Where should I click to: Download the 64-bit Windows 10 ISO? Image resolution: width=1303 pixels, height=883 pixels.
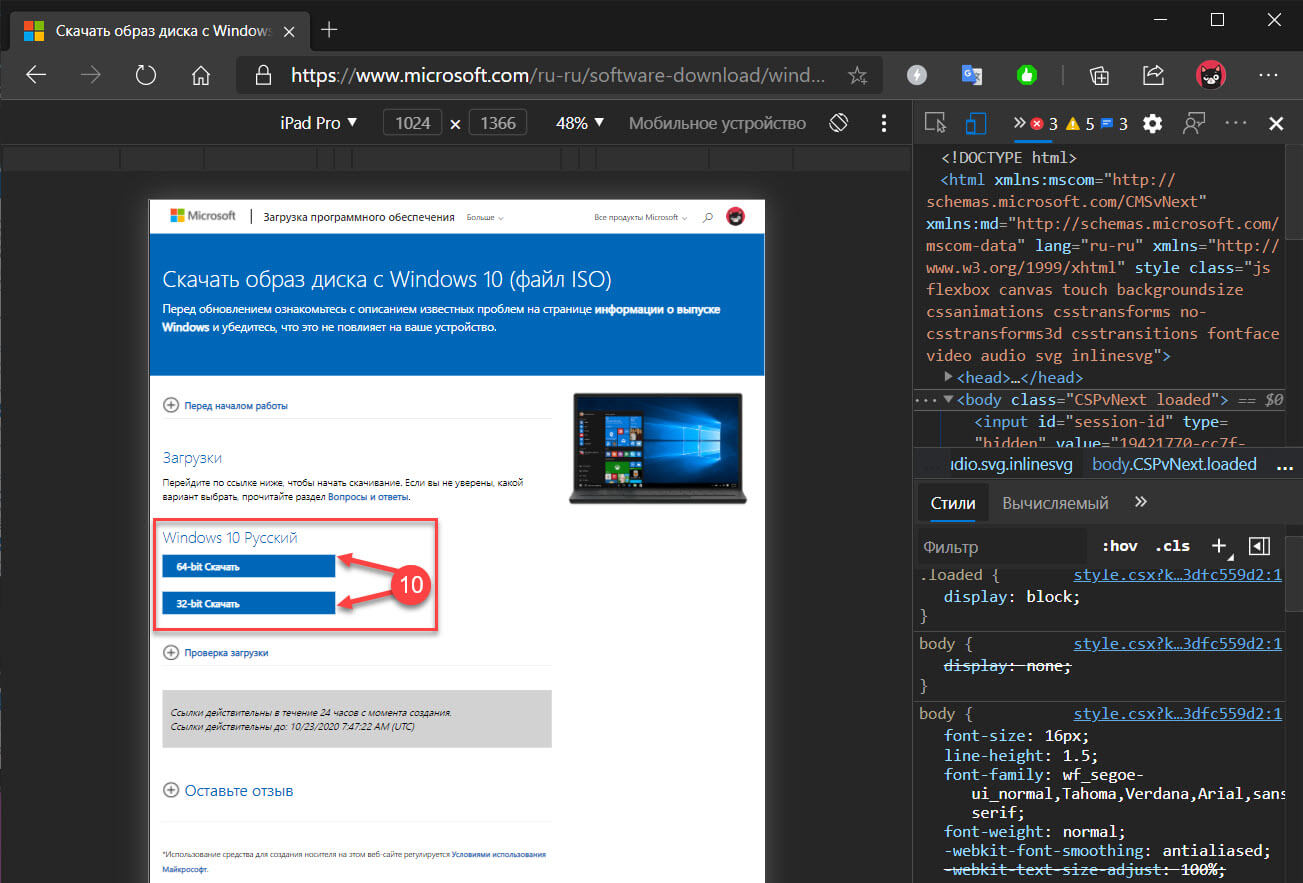[x=248, y=567]
